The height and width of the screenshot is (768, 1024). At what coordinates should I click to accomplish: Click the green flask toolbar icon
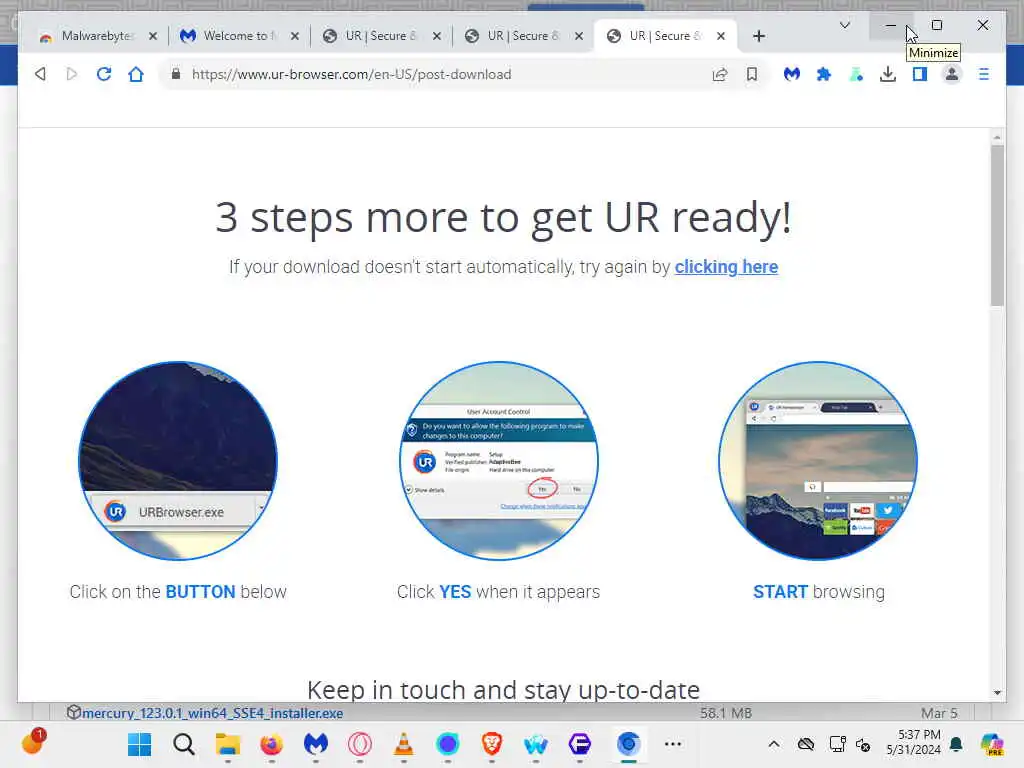point(856,74)
